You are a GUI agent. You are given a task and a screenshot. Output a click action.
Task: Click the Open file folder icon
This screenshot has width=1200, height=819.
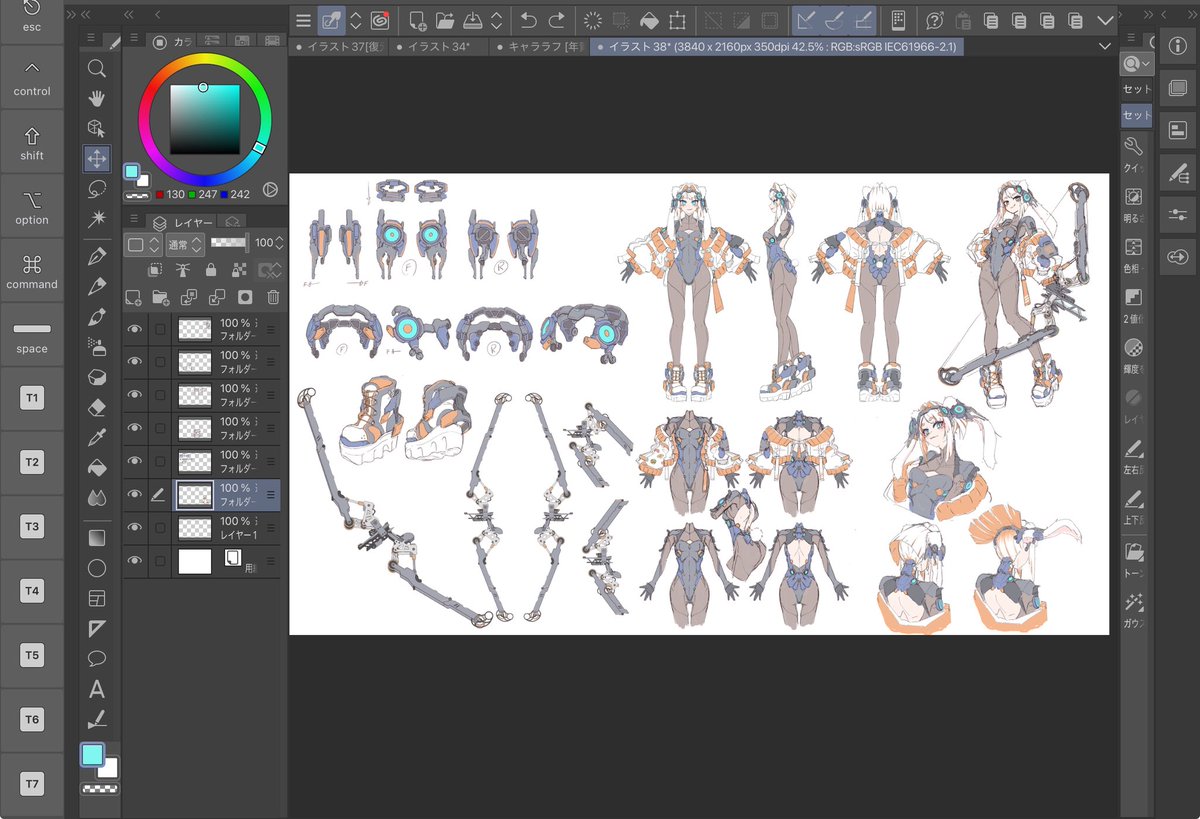[x=445, y=20]
